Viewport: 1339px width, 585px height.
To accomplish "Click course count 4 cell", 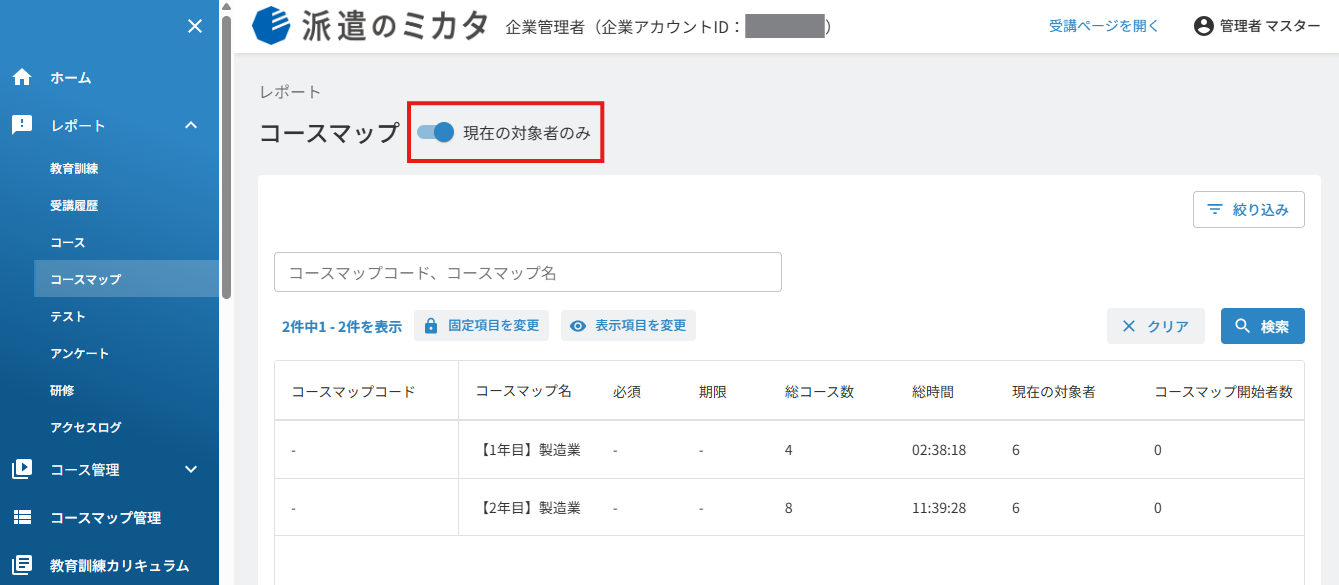I will tap(789, 450).
